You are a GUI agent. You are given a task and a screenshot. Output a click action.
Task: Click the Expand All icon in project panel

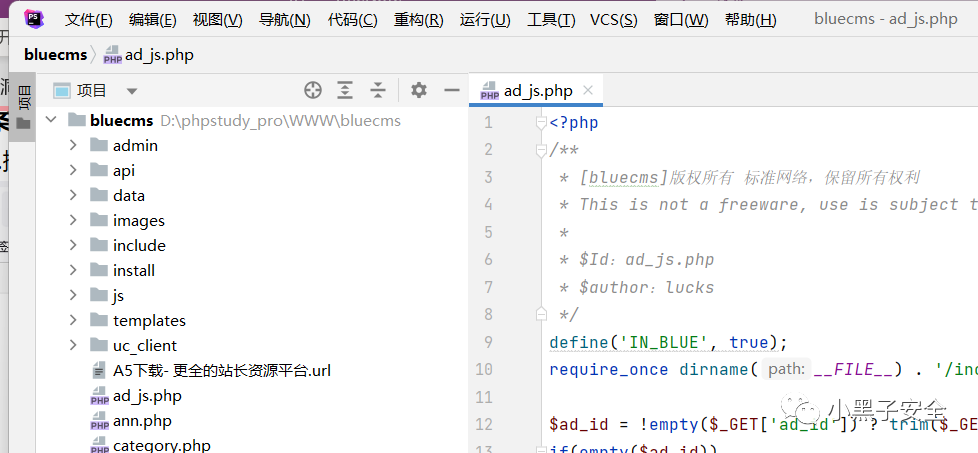[x=345, y=90]
